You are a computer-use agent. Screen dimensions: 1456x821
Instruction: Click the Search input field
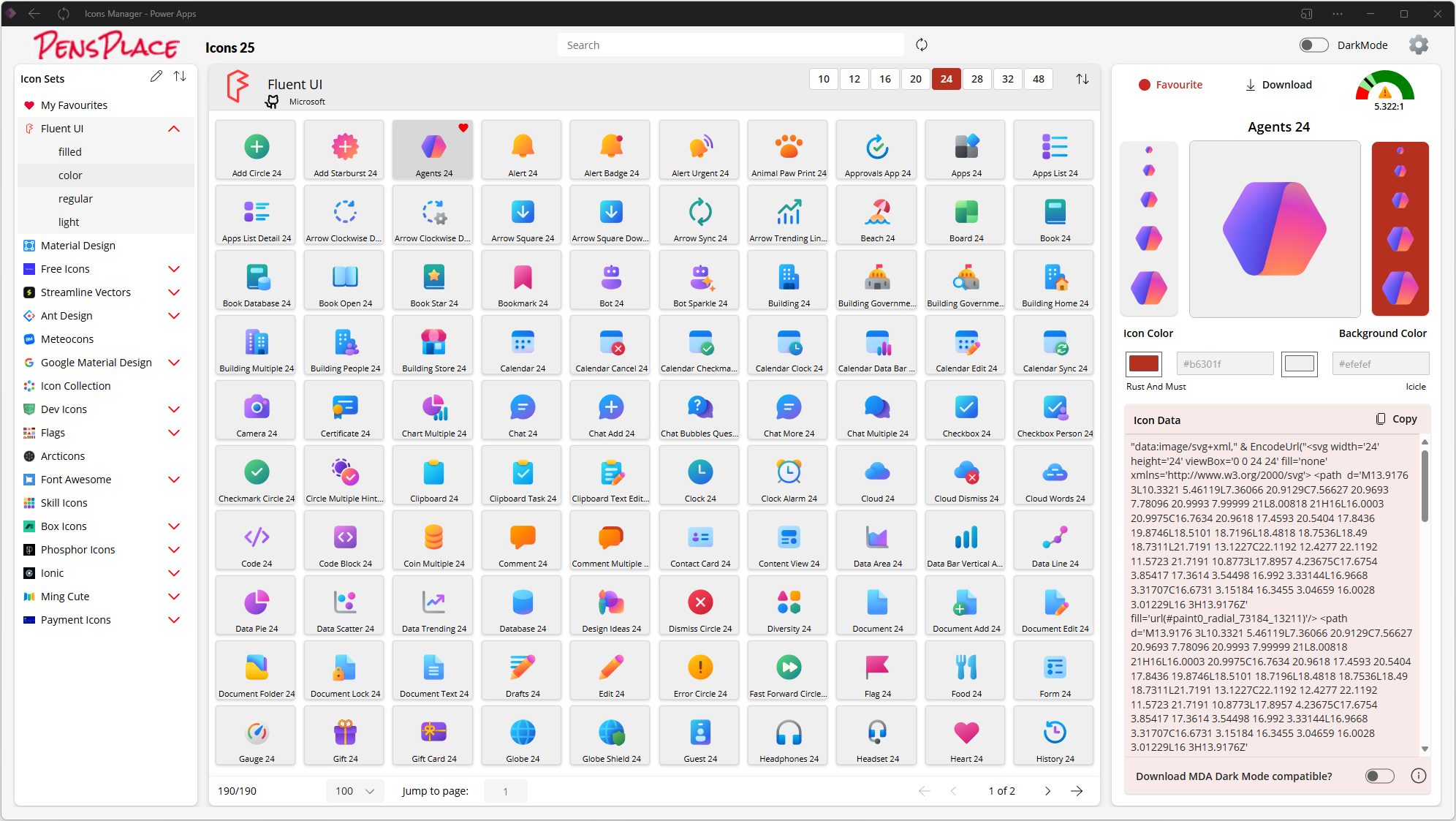tap(731, 45)
